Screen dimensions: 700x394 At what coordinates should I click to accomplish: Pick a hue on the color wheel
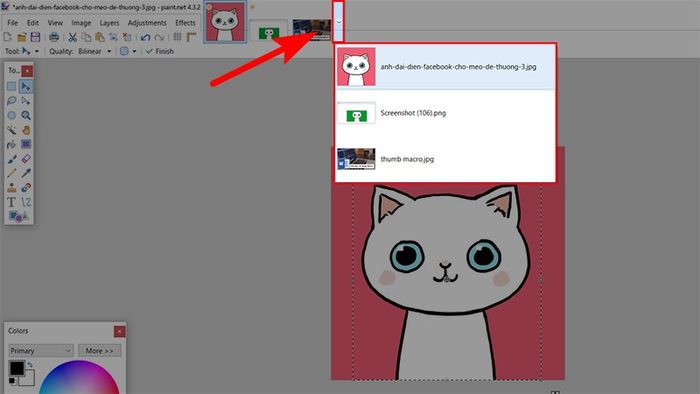coord(79,377)
